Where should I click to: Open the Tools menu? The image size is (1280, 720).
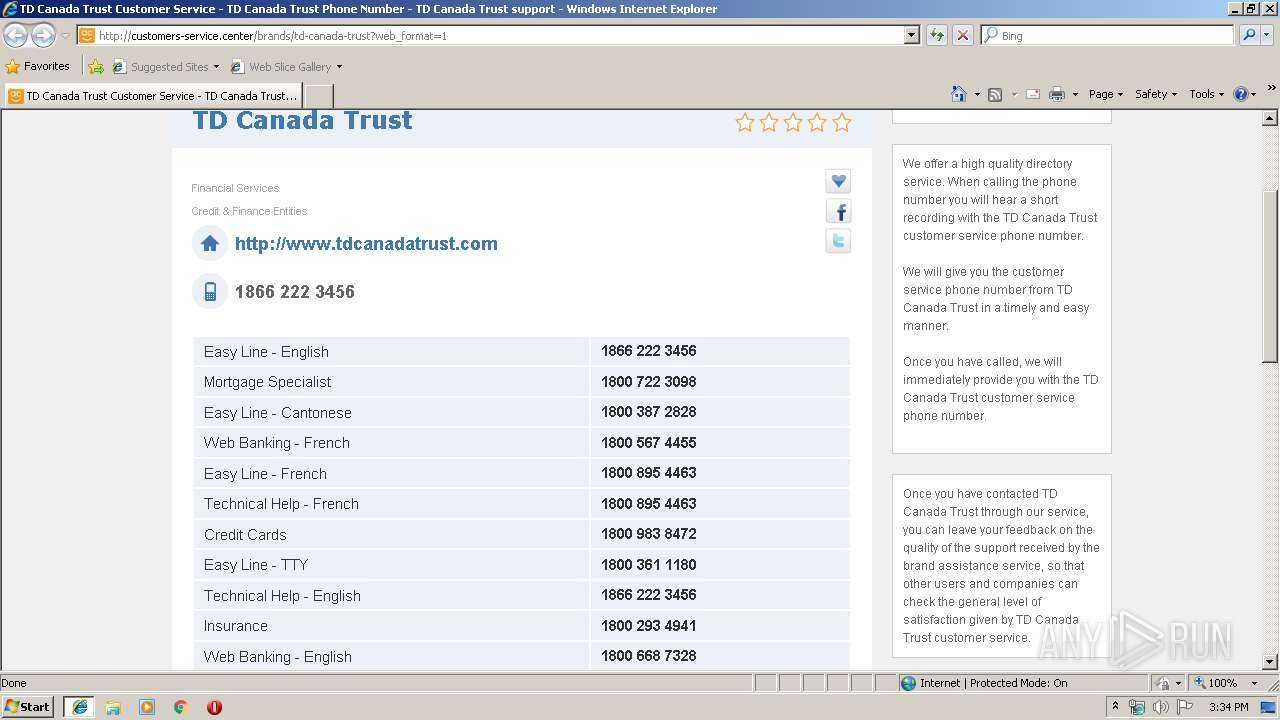tap(1206, 94)
